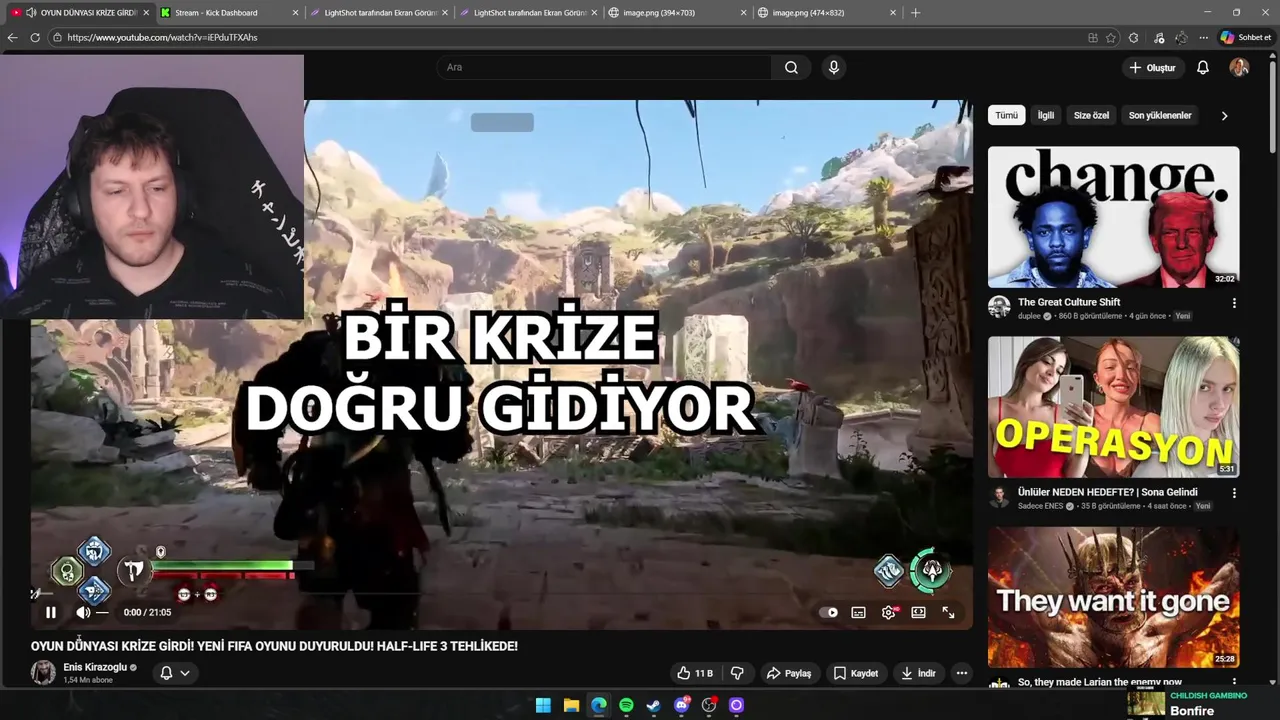Click the YouTube search field Ara
This screenshot has width=1280, height=720.
(603, 67)
